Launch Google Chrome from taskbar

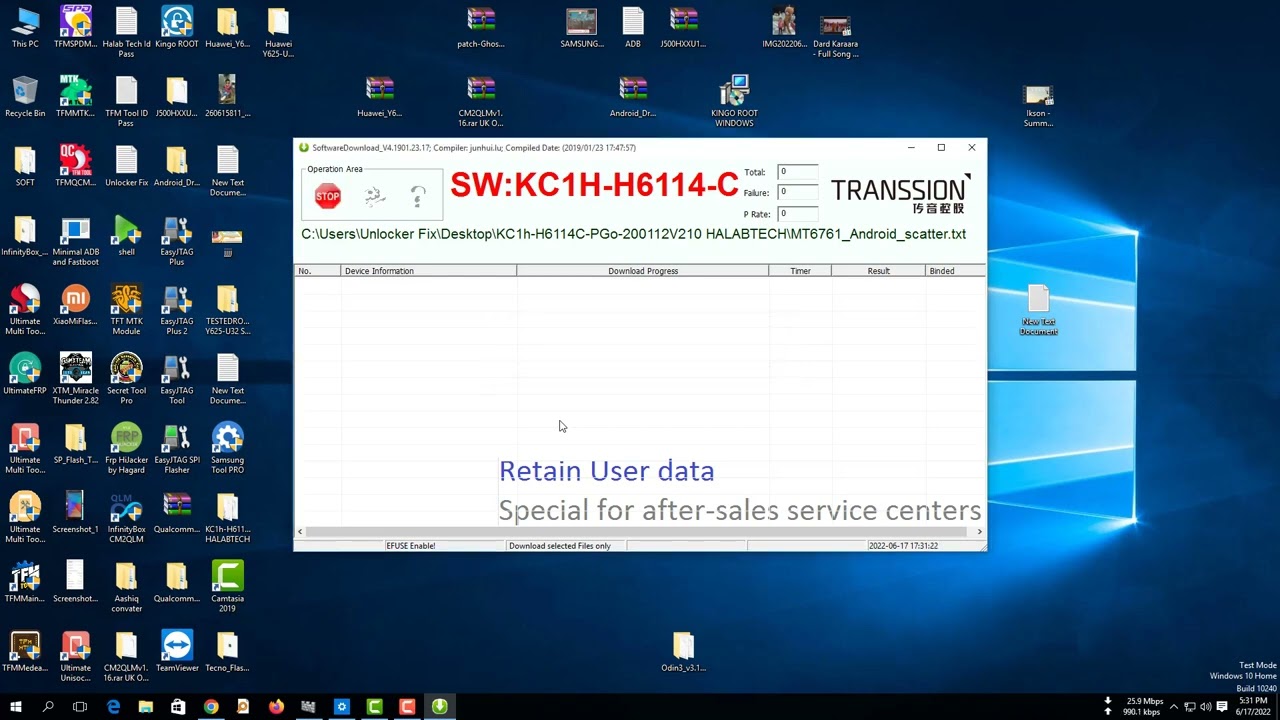(x=211, y=707)
